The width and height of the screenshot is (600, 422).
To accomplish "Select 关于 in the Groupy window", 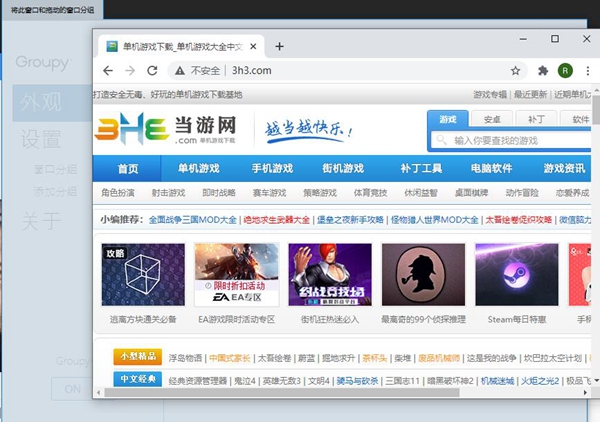I will (x=41, y=221).
